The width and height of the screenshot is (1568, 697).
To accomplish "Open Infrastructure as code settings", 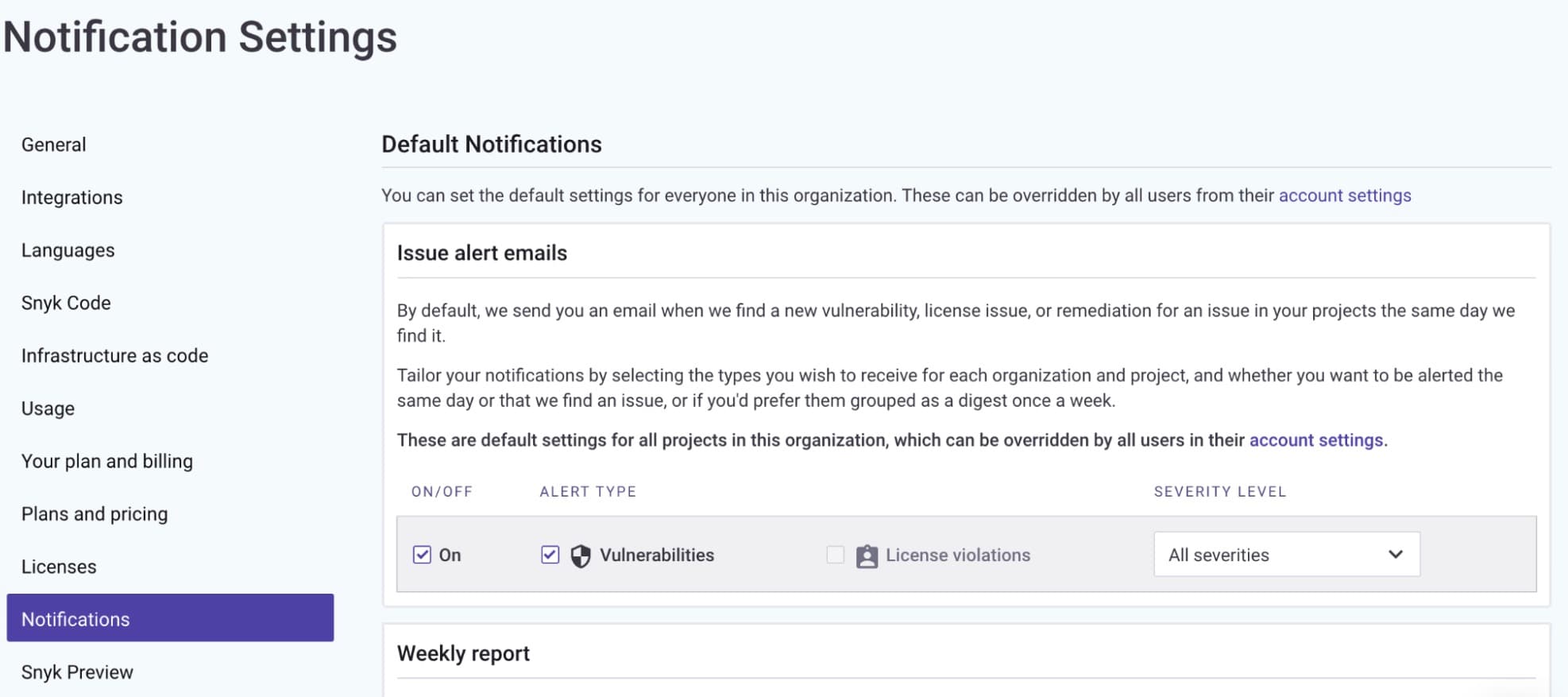I will click(x=115, y=355).
